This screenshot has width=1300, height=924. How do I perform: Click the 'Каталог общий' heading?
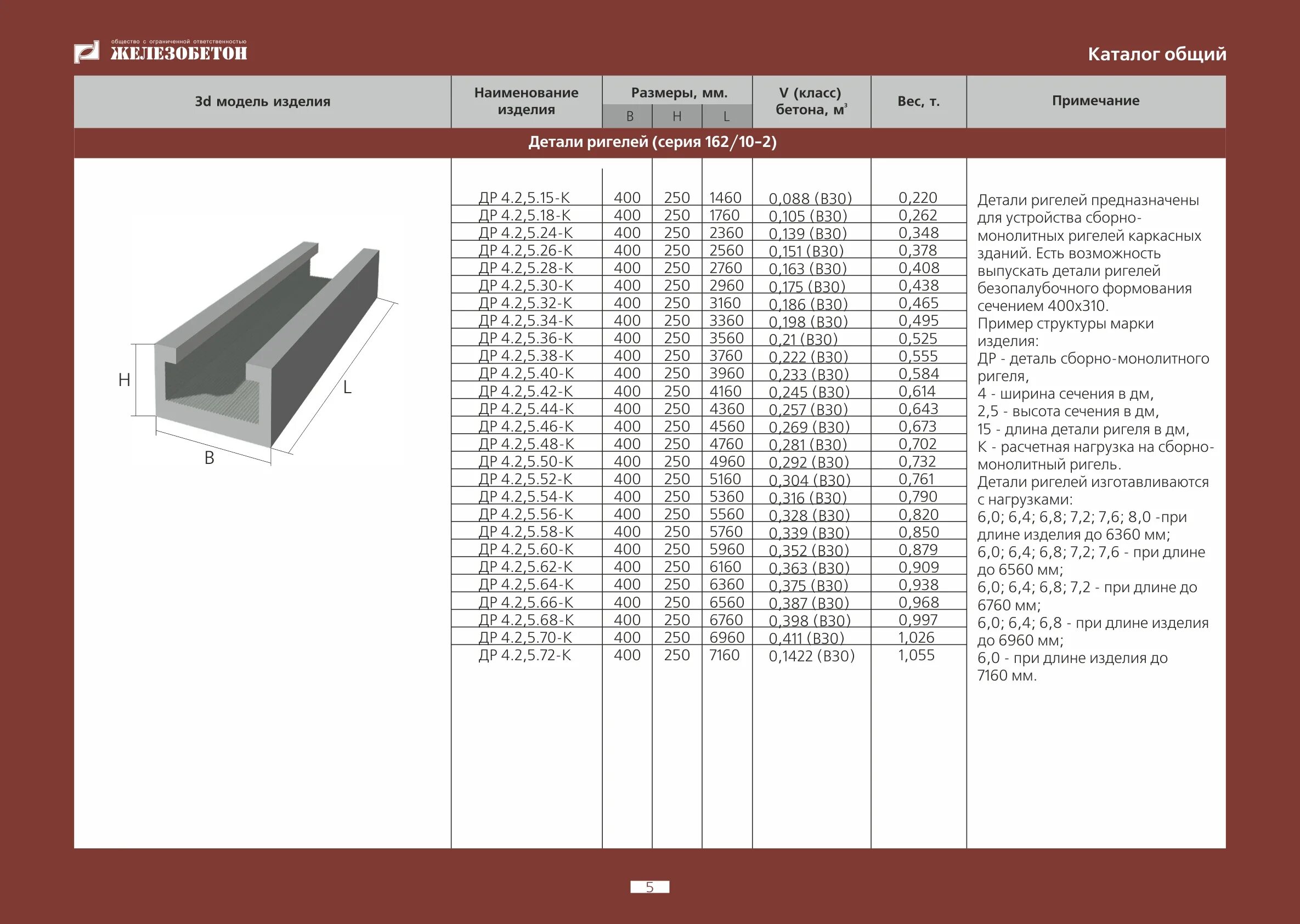pos(1157,54)
